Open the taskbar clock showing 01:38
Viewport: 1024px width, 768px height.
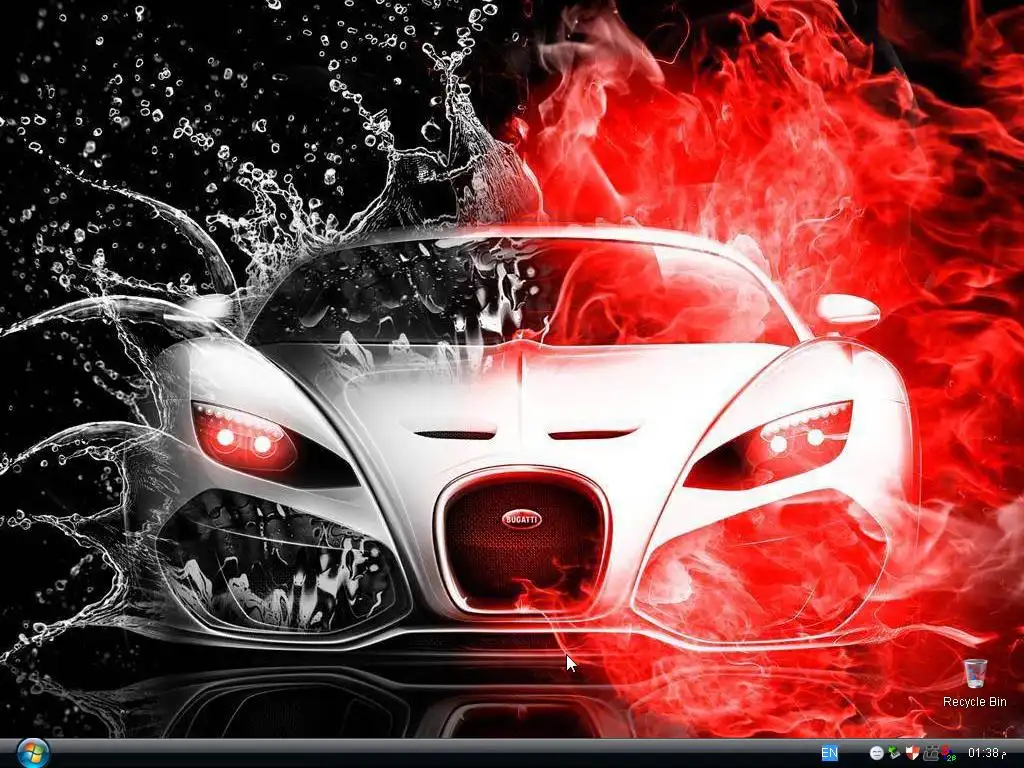tap(987, 753)
